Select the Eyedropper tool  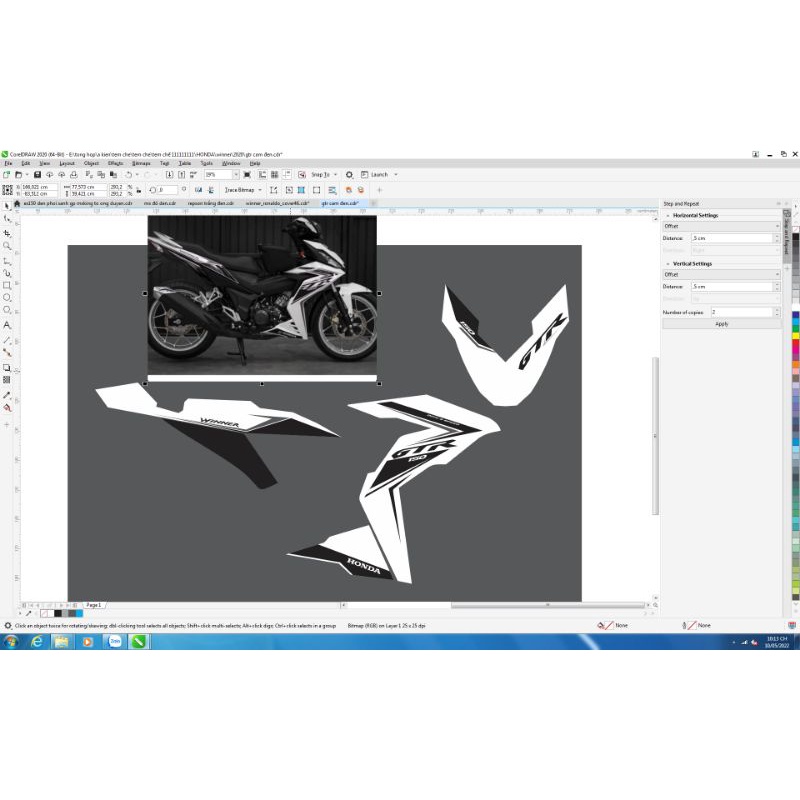pos(7,394)
